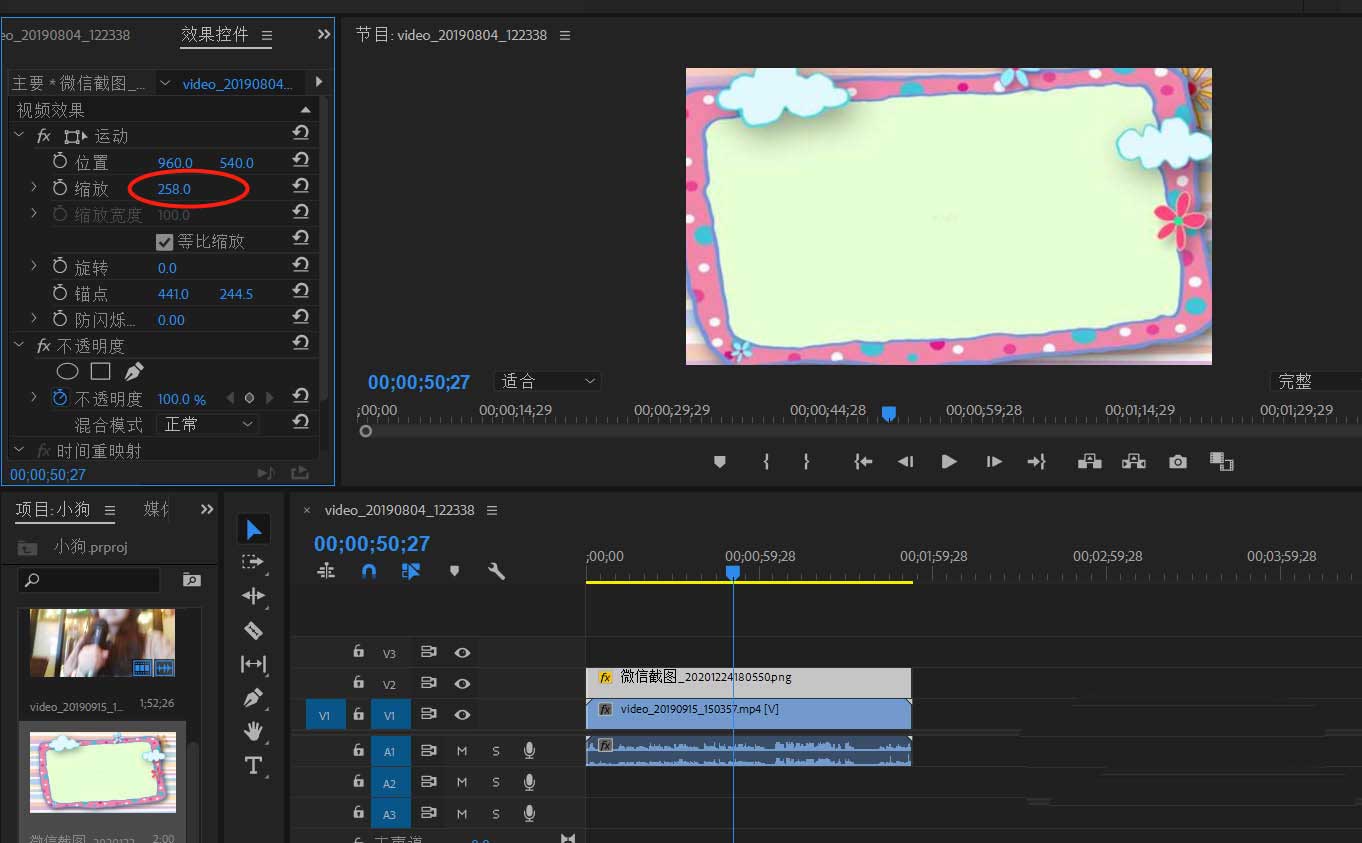Select the Type tool
Viewport: 1362px width, 843px height.
click(253, 766)
